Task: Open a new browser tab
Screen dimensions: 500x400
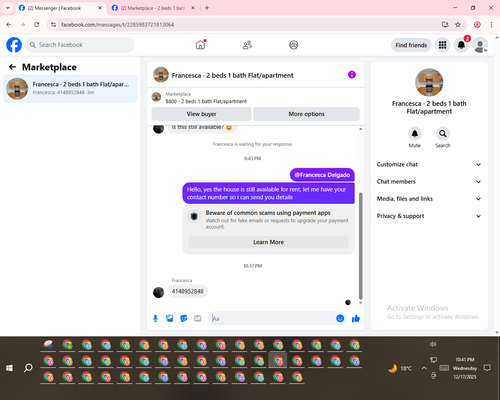Action: pos(207,8)
